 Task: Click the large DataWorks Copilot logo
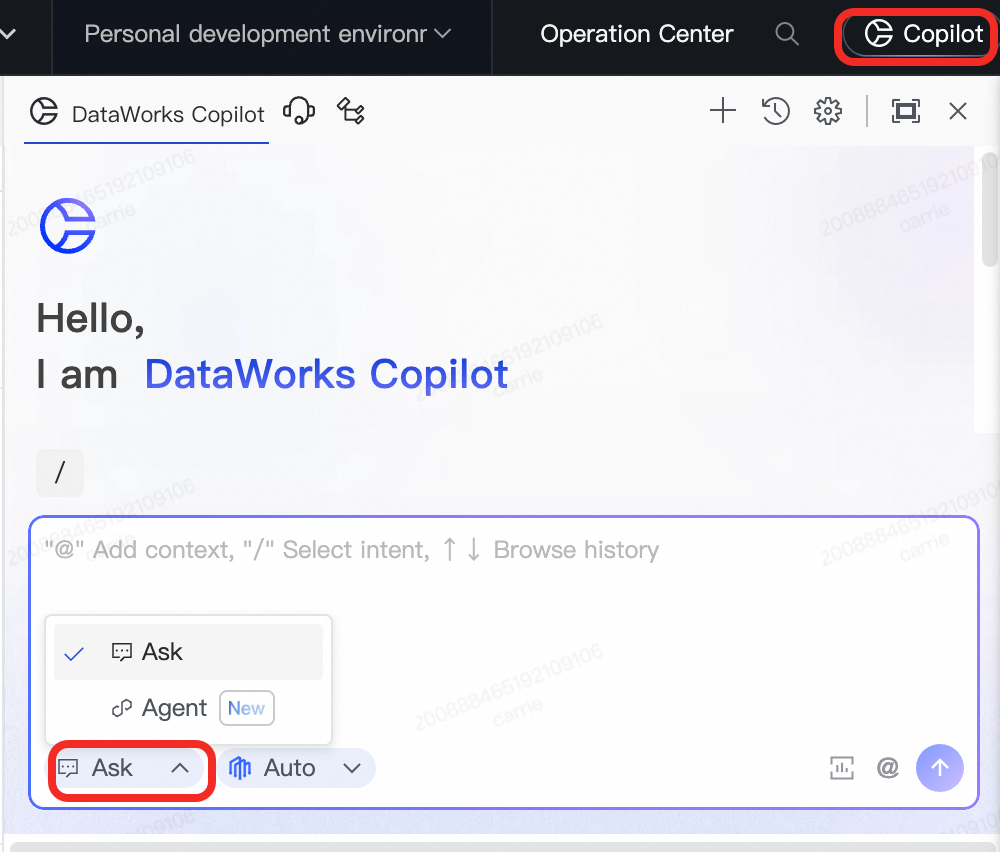pos(68,226)
